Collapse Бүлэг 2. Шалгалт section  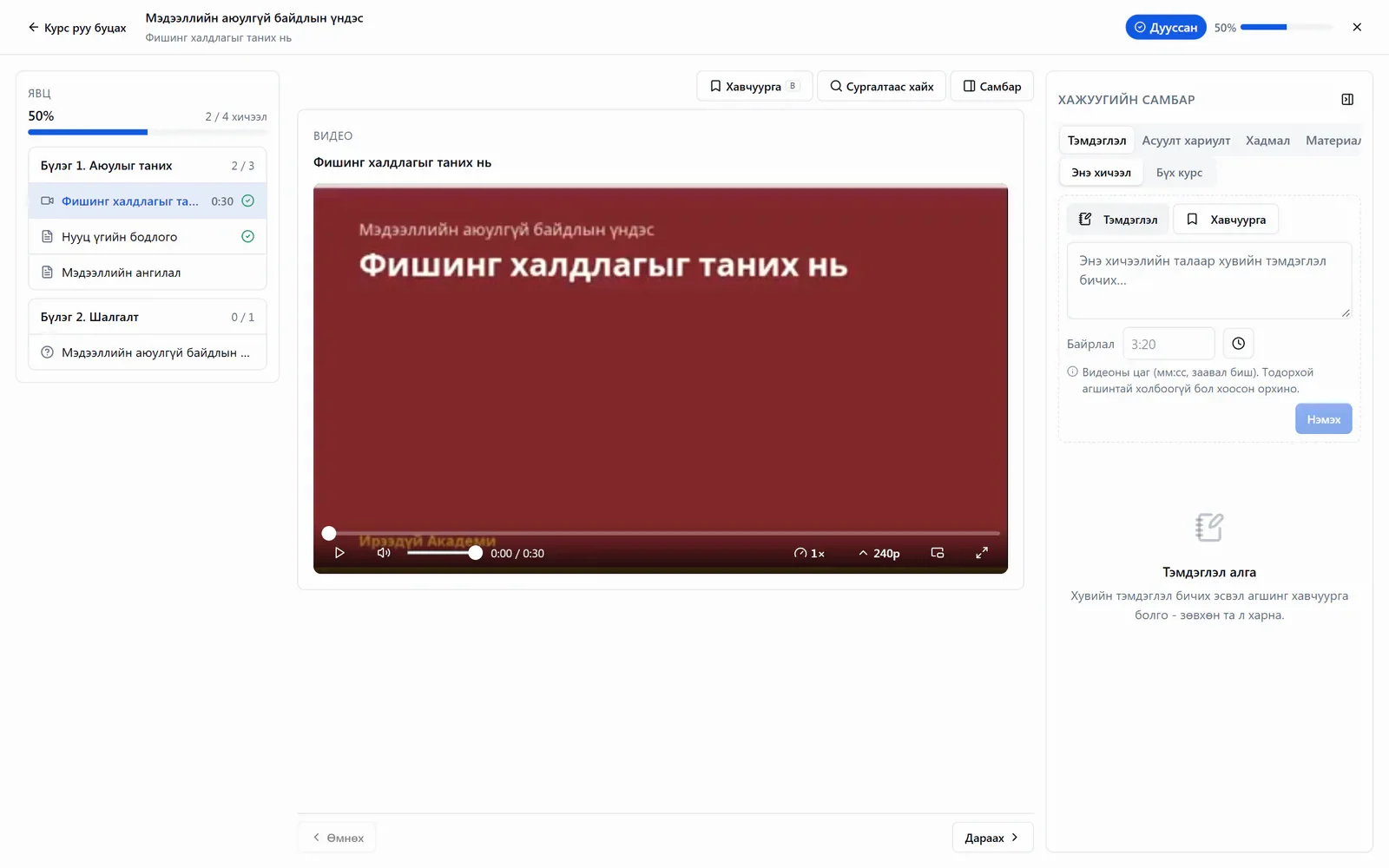(148, 317)
